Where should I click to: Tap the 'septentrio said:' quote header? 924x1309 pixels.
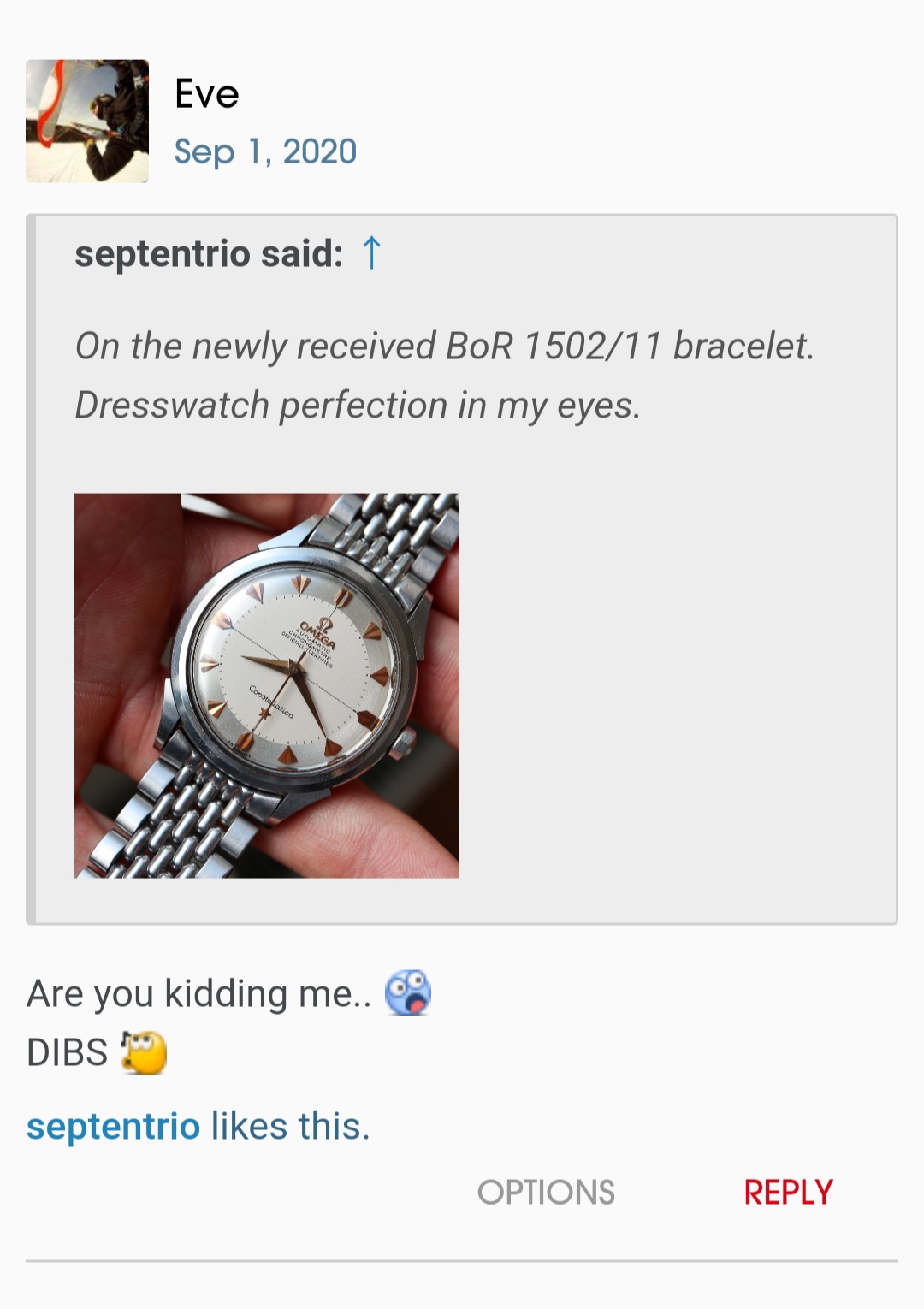(x=209, y=254)
